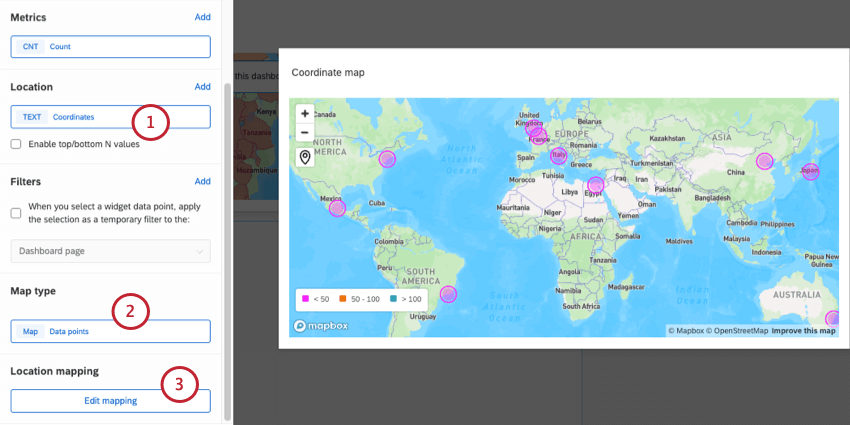Select the data point on US east coast
The height and width of the screenshot is (425, 850).
(387, 159)
